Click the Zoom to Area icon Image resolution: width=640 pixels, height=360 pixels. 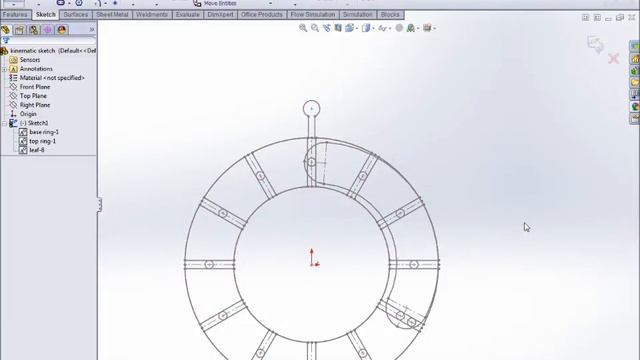coord(315,28)
